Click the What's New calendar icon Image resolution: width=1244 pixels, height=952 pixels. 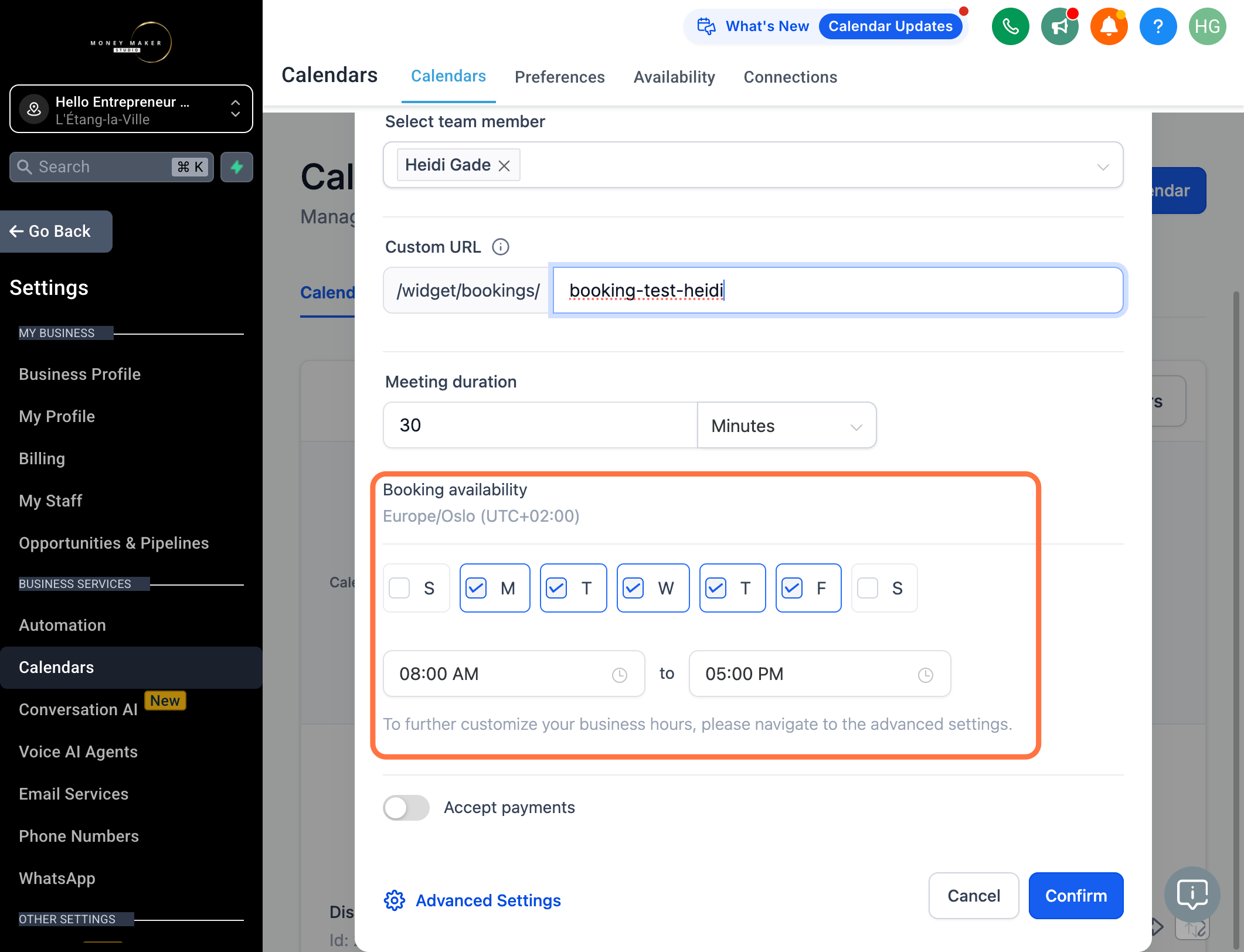(x=706, y=26)
